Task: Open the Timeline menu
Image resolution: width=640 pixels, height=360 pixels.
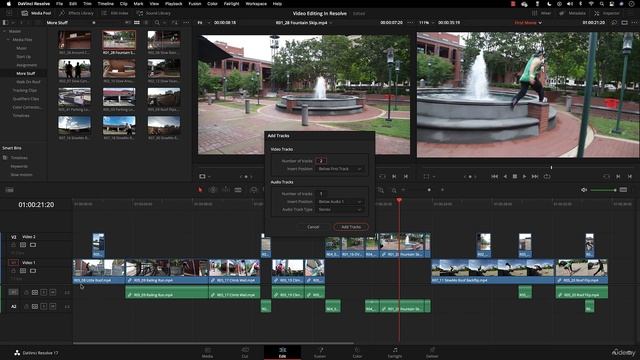Action: (x=105, y=4)
